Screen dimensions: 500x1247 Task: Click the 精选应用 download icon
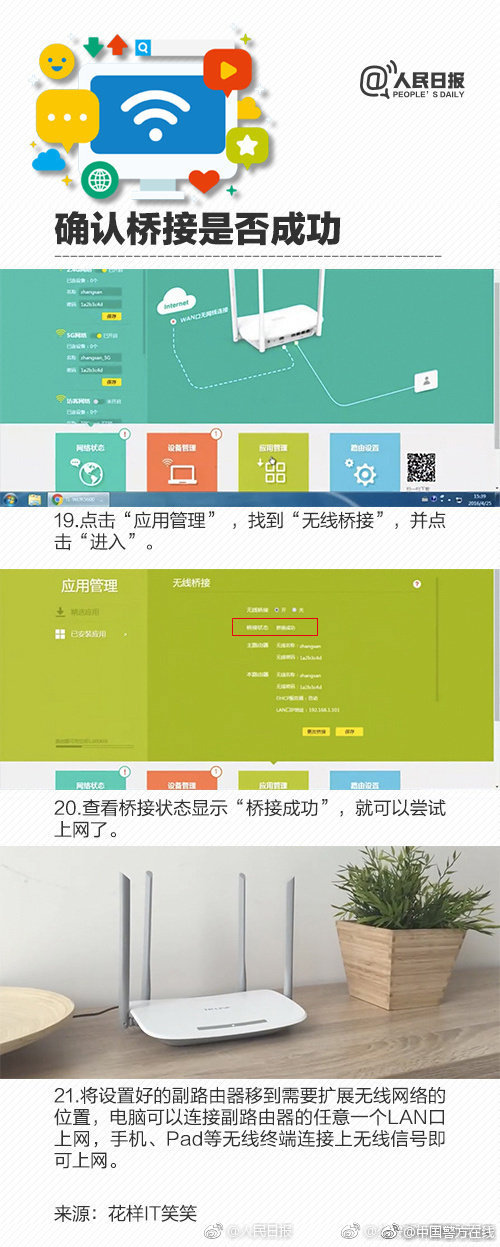coord(60,612)
